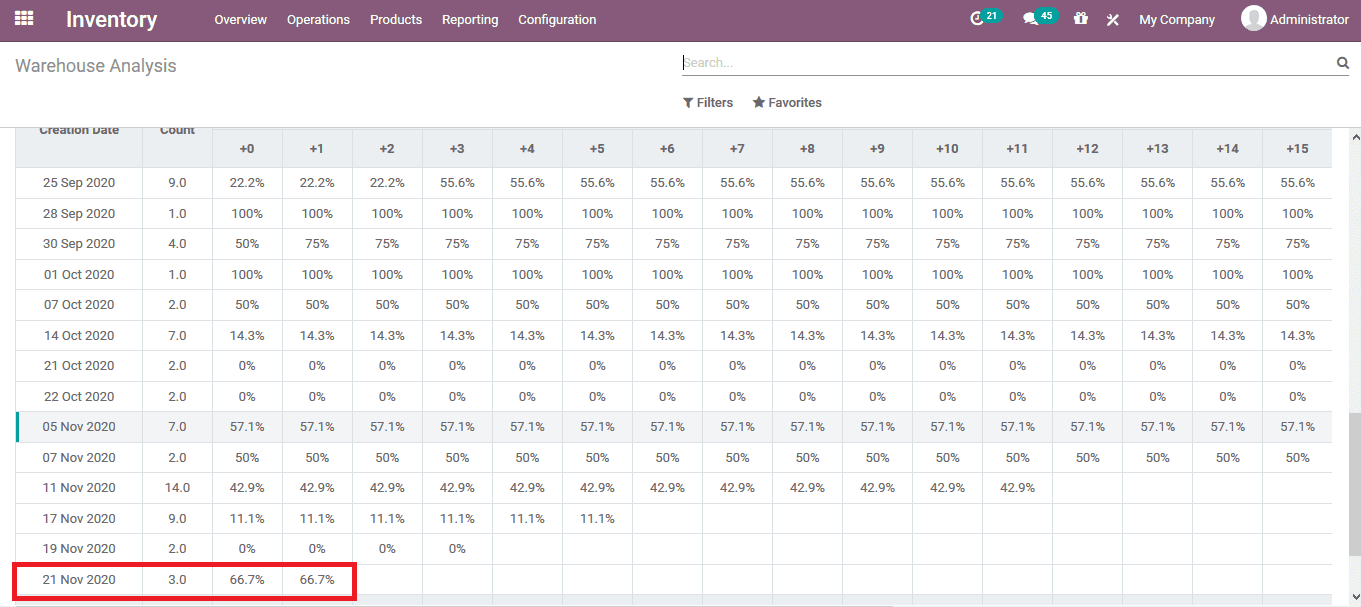Click the +10 column header
The width and height of the screenshot is (1361, 607).
(947, 148)
